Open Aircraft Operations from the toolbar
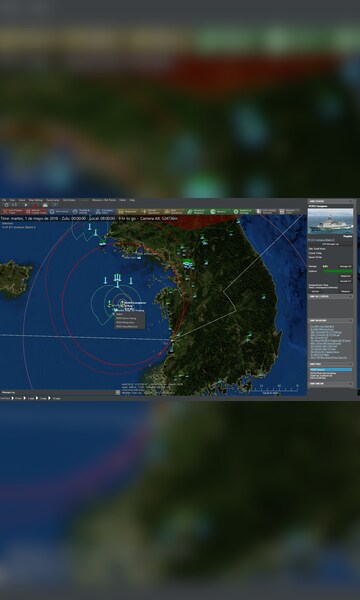 [x=151, y=211]
